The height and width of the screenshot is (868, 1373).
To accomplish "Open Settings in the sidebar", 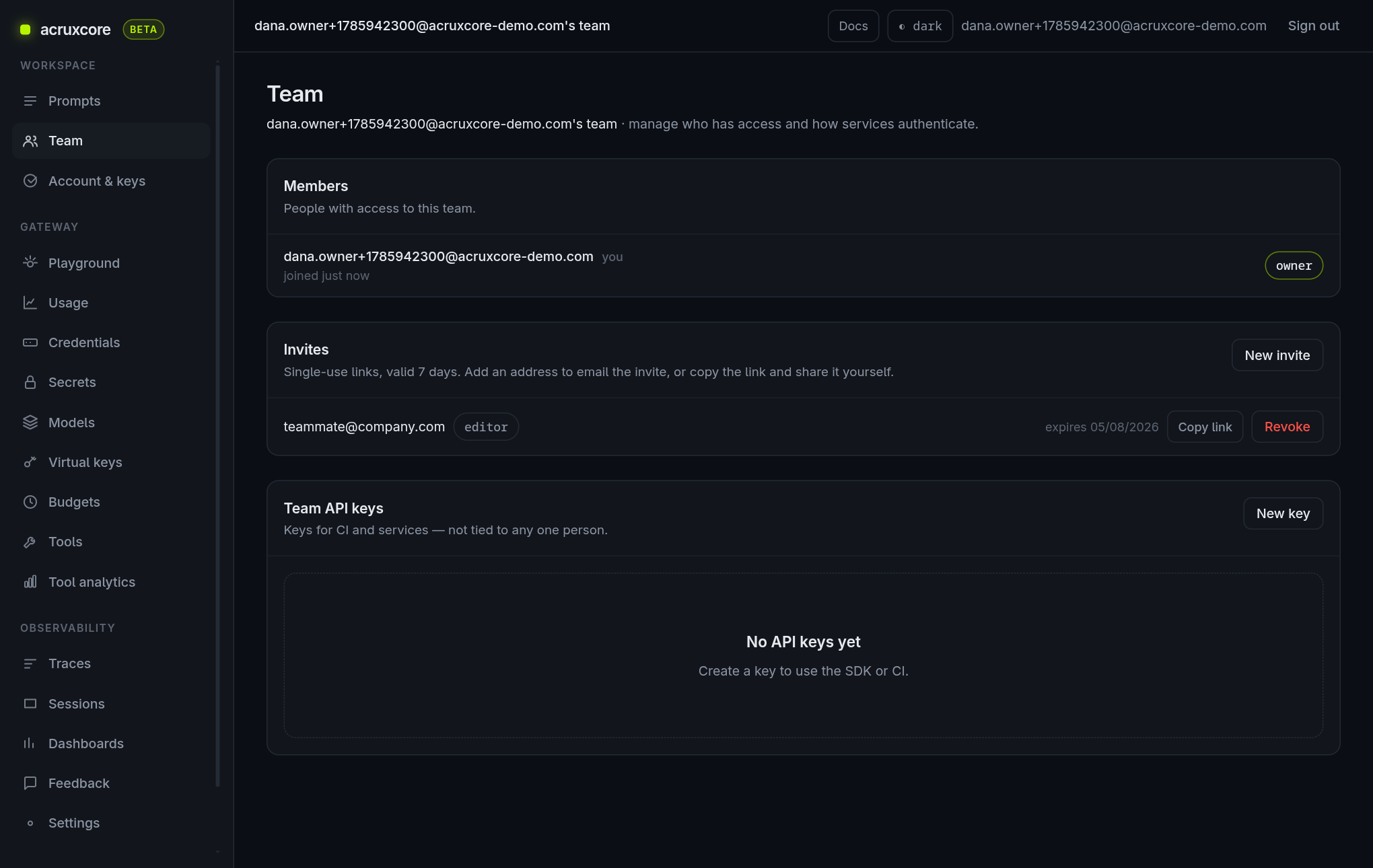I will pyautogui.click(x=111, y=823).
